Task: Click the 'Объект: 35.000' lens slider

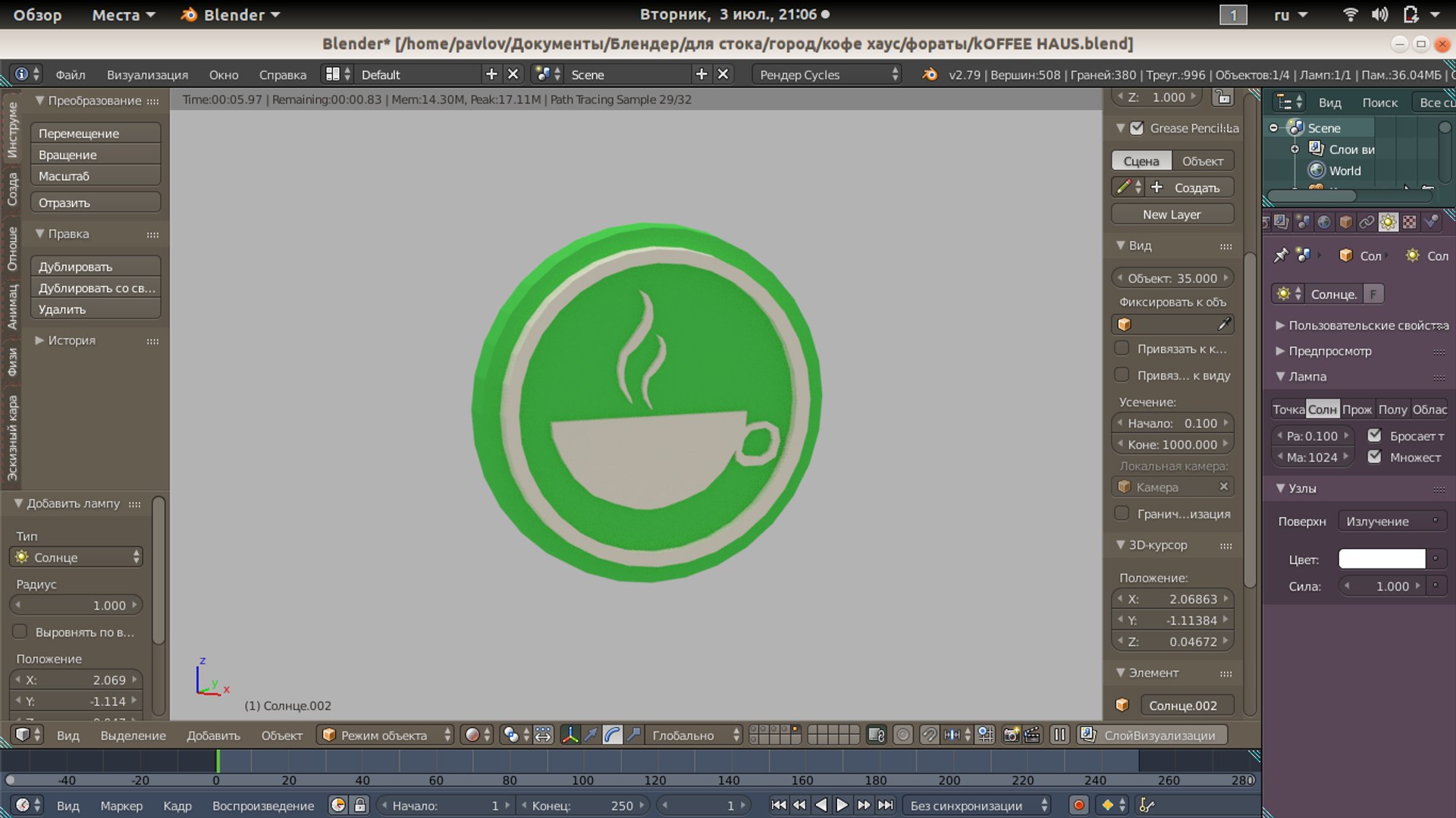Action: (1172, 278)
